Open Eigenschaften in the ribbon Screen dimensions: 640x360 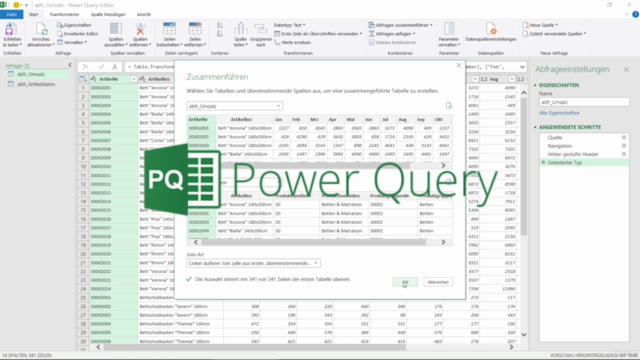(74, 25)
